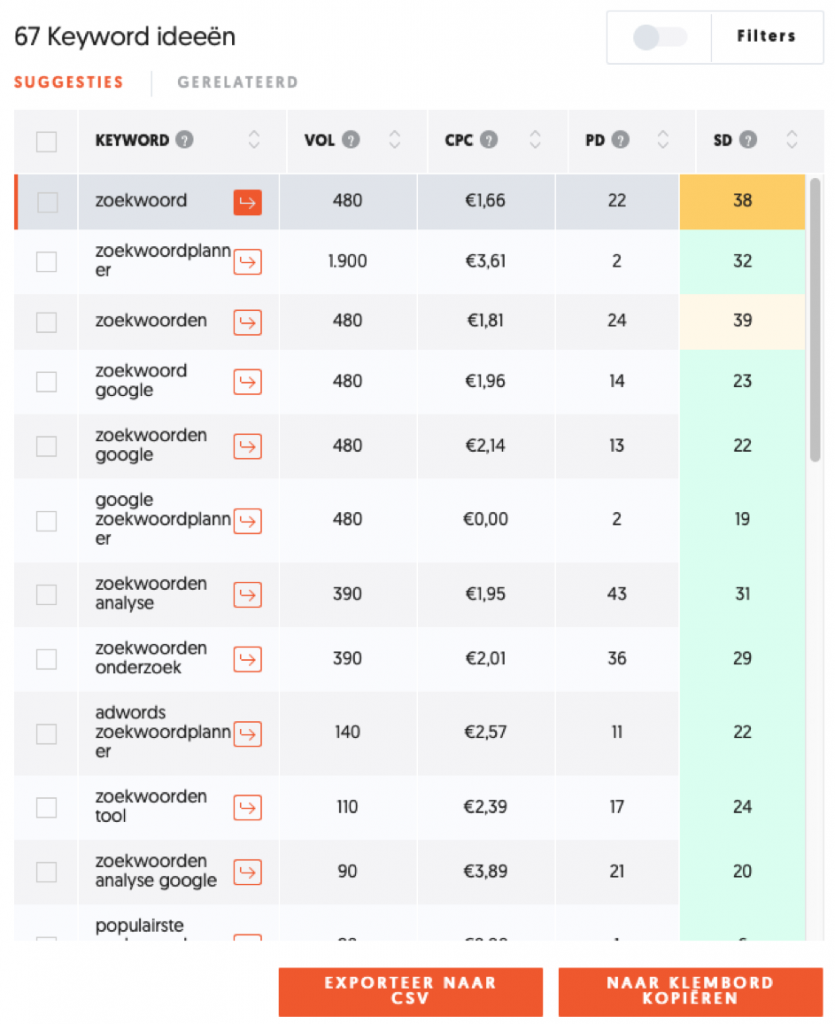Viewport: 835px width, 1024px height.
Task: Select the SUGGESTIES tab
Action: [x=69, y=83]
